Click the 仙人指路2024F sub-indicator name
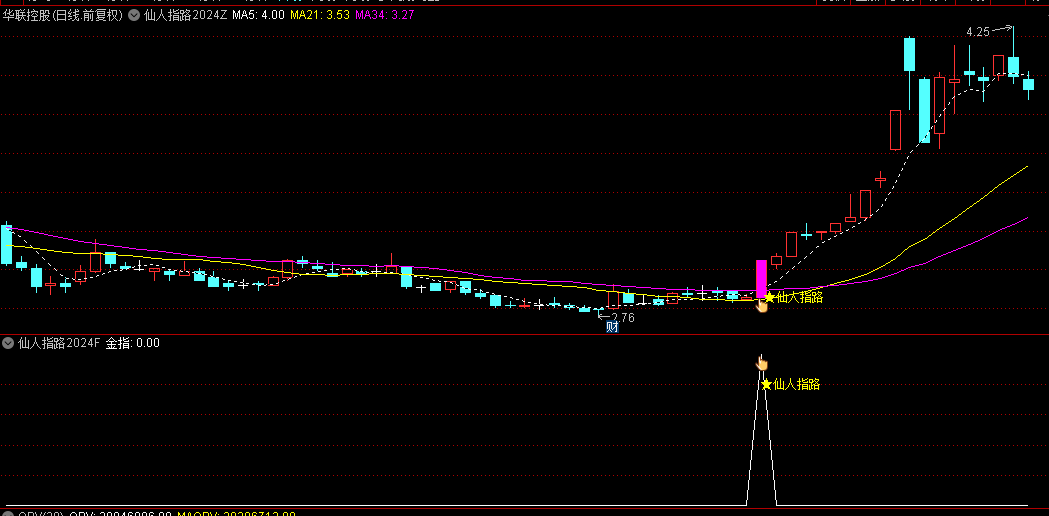Viewport: 1049px width, 516px height. [59, 343]
